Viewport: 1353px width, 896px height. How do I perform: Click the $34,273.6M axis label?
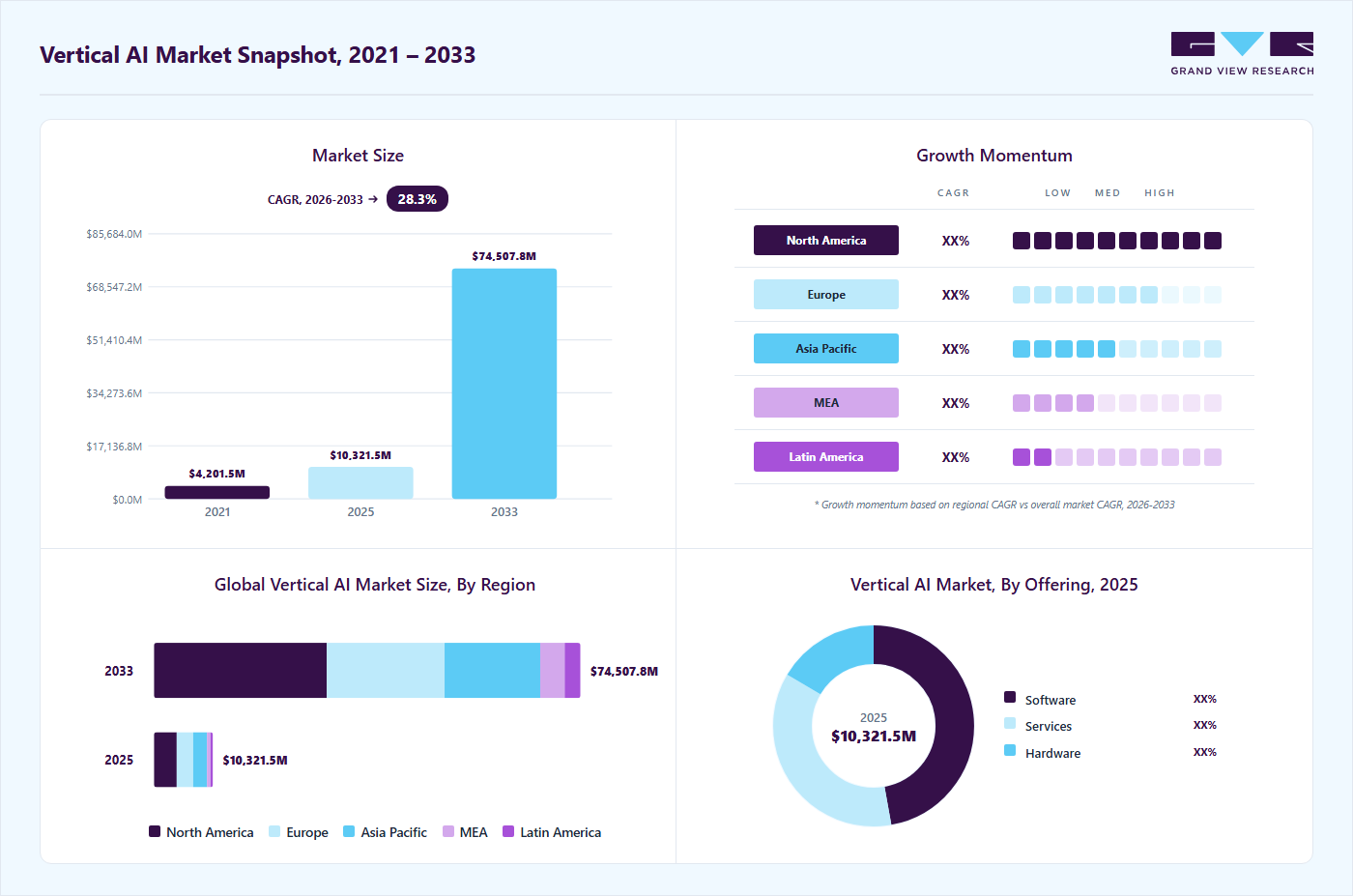click(x=114, y=393)
